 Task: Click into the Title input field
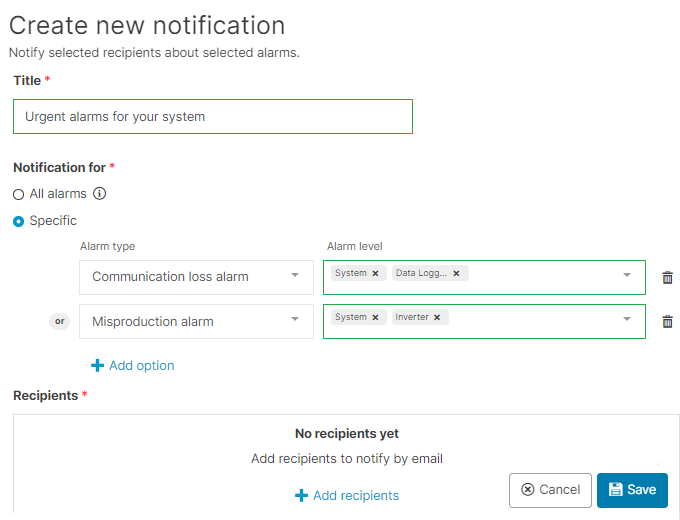[212, 117]
